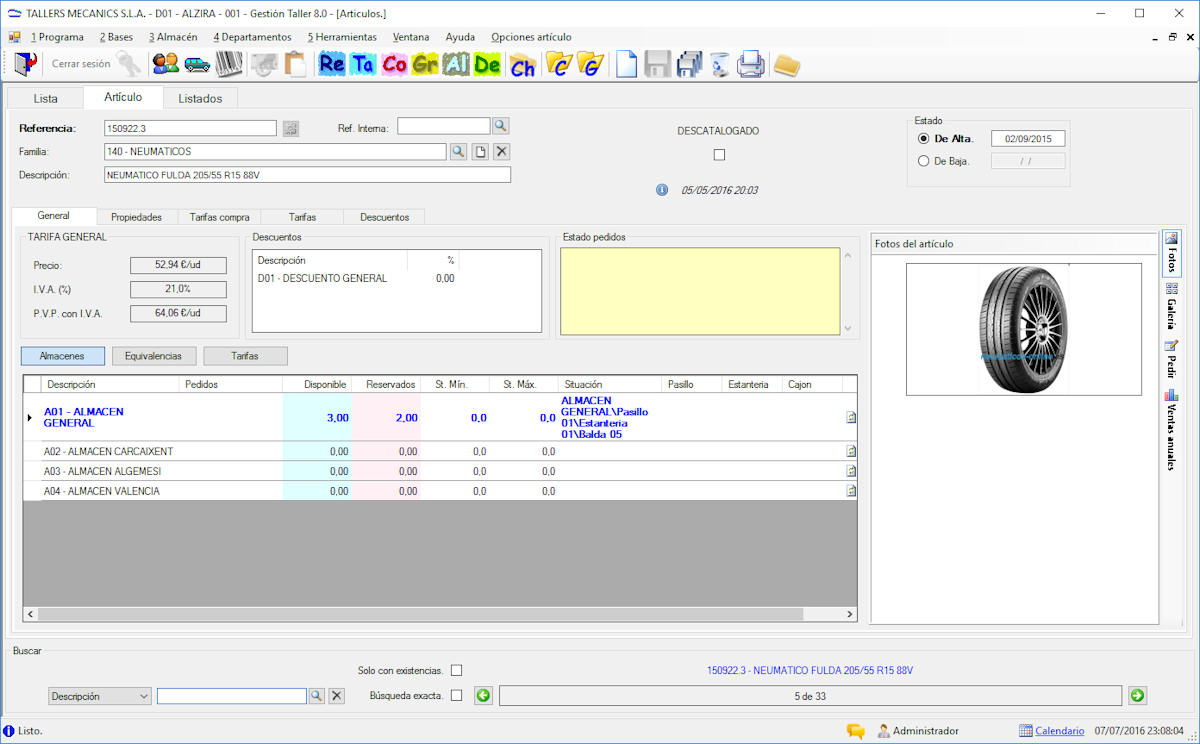Viewport: 1200px width, 744px height.
Task: Switch to the Propiedades tab
Action: click(x=136, y=217)
